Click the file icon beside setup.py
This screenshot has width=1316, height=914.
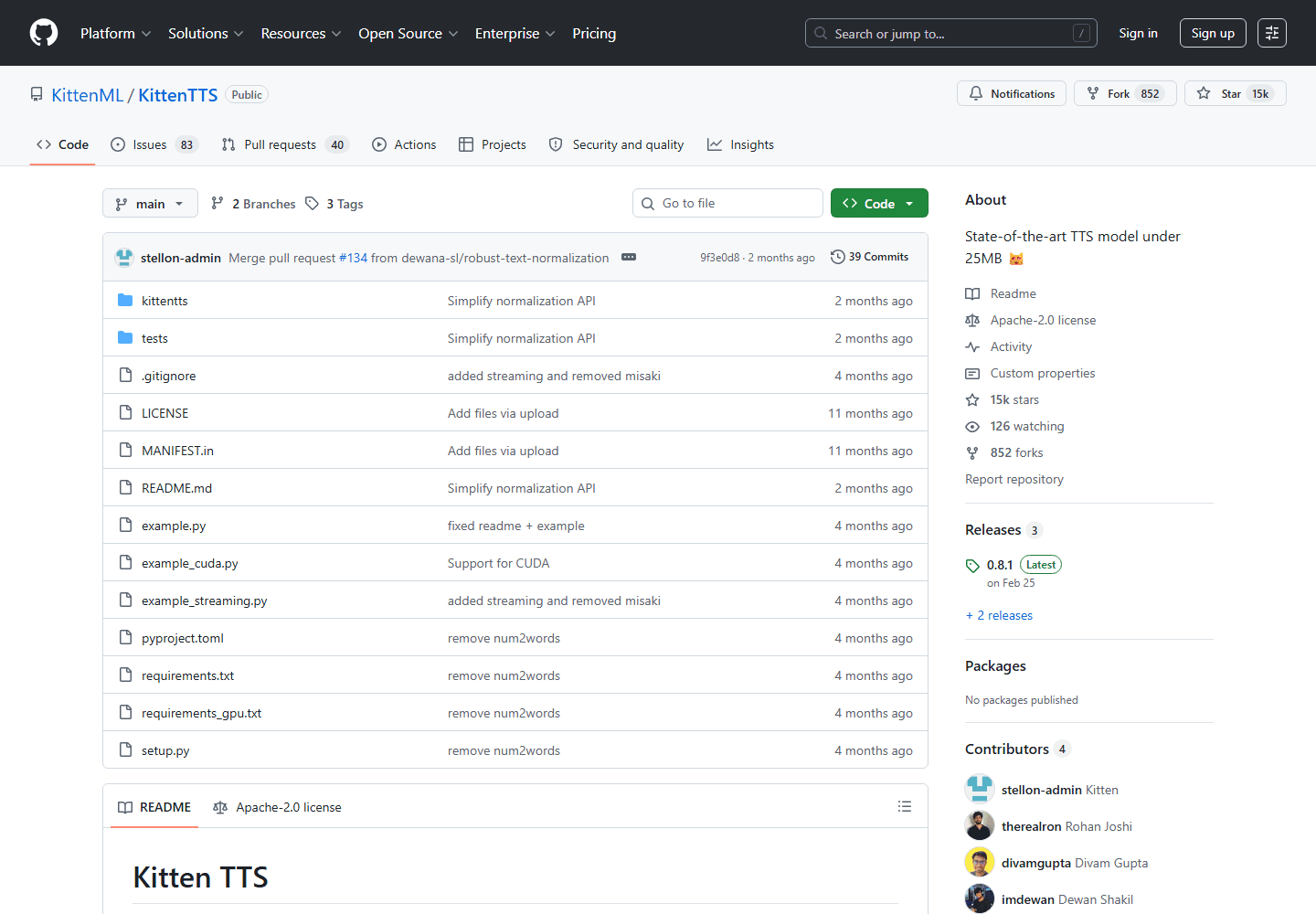coord(125,750)
